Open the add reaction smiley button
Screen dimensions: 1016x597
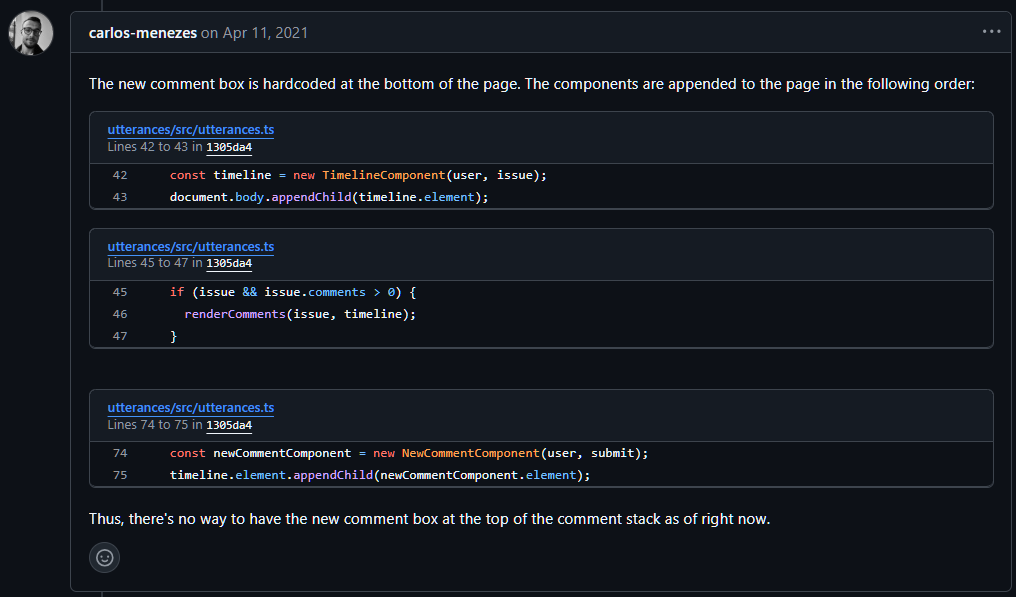pos(105,557)
